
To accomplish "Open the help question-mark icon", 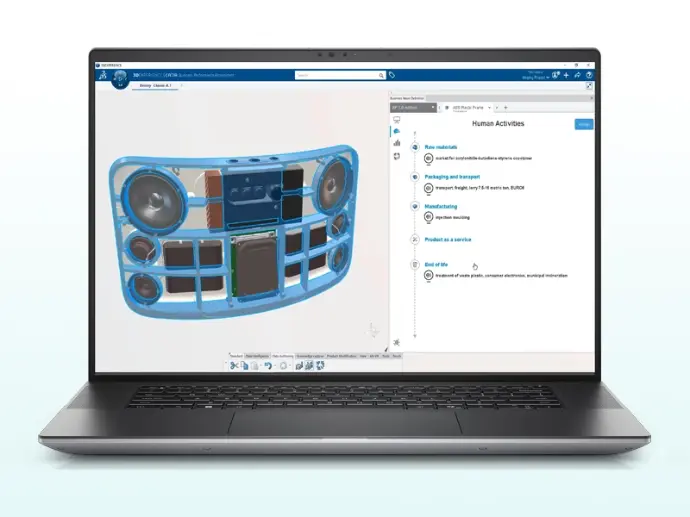I will 589,75.
